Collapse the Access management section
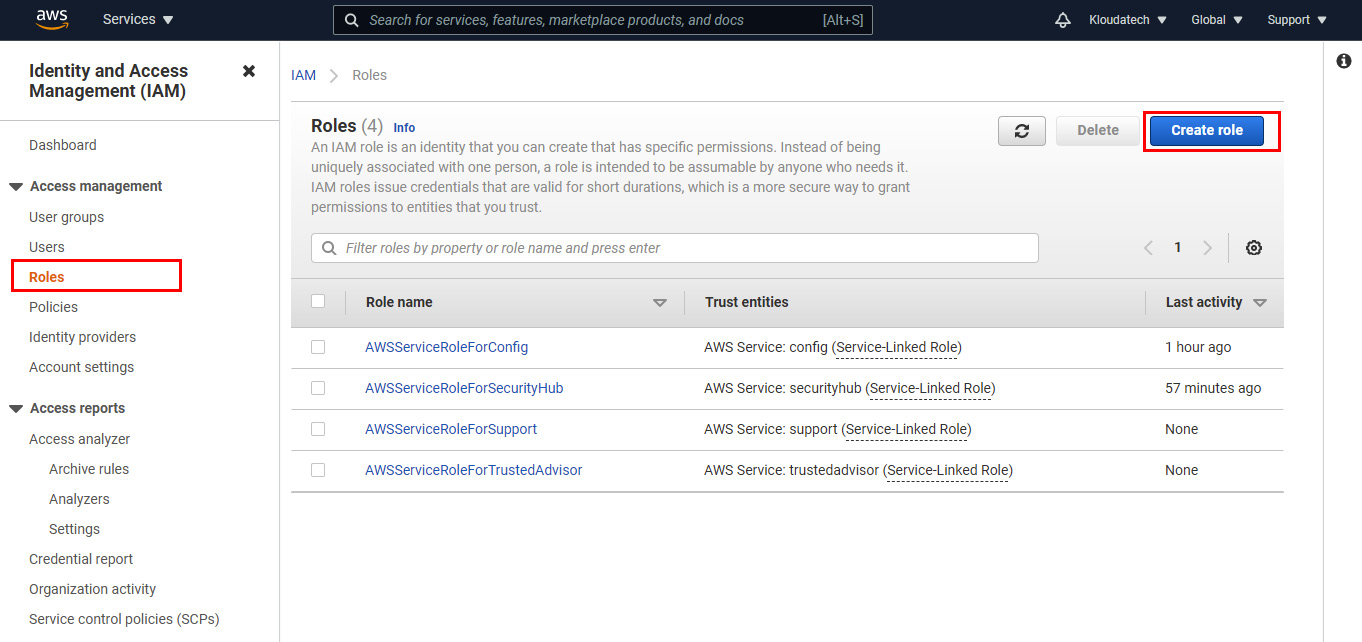 coord(16,187)
